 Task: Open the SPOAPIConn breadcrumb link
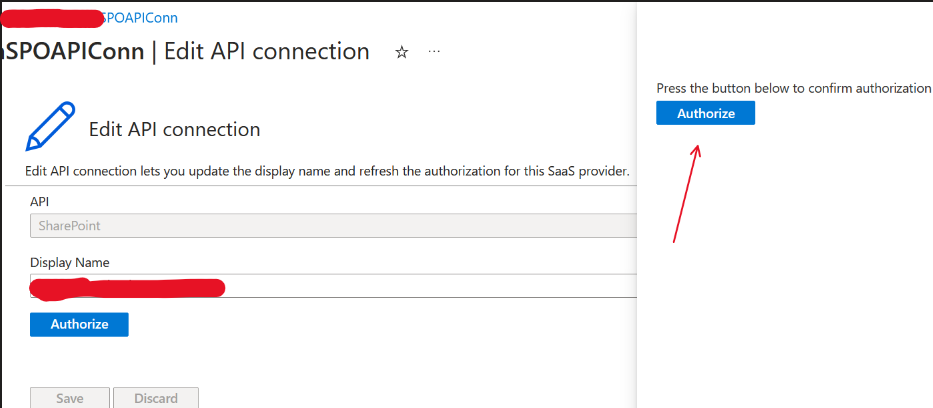coord(140,18)
